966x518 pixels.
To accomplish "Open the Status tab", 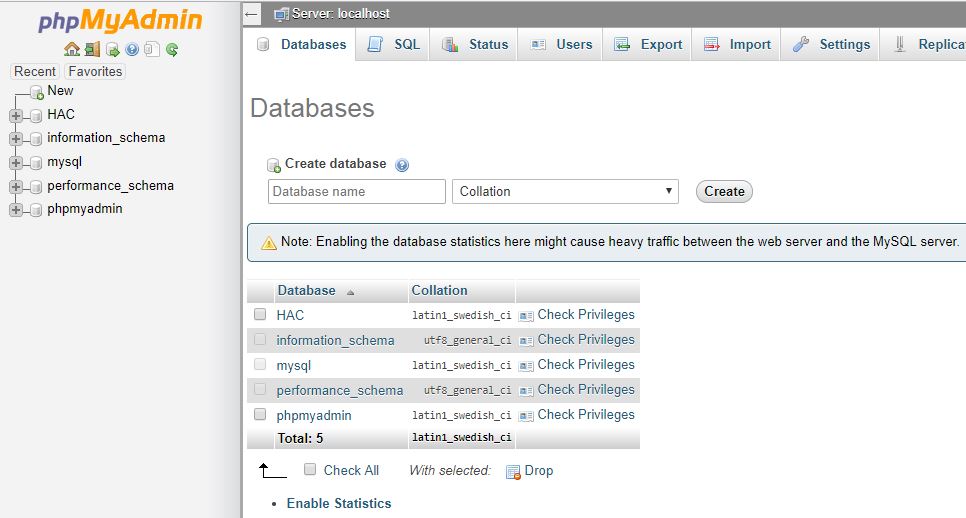I will pyautogui.click(x=474, y=44).
